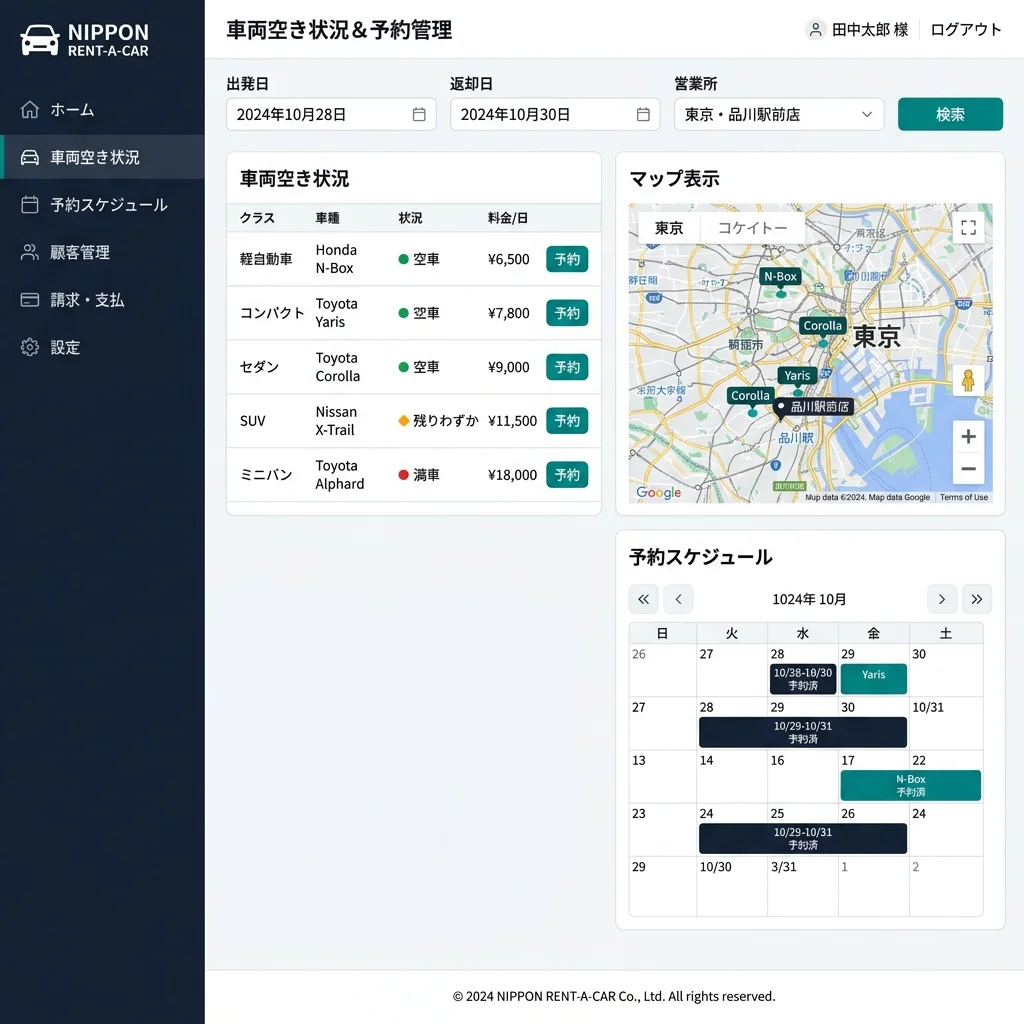Click the Yaris calendar event
This screenshot has width=1024, height=1024.
(873, 679)
